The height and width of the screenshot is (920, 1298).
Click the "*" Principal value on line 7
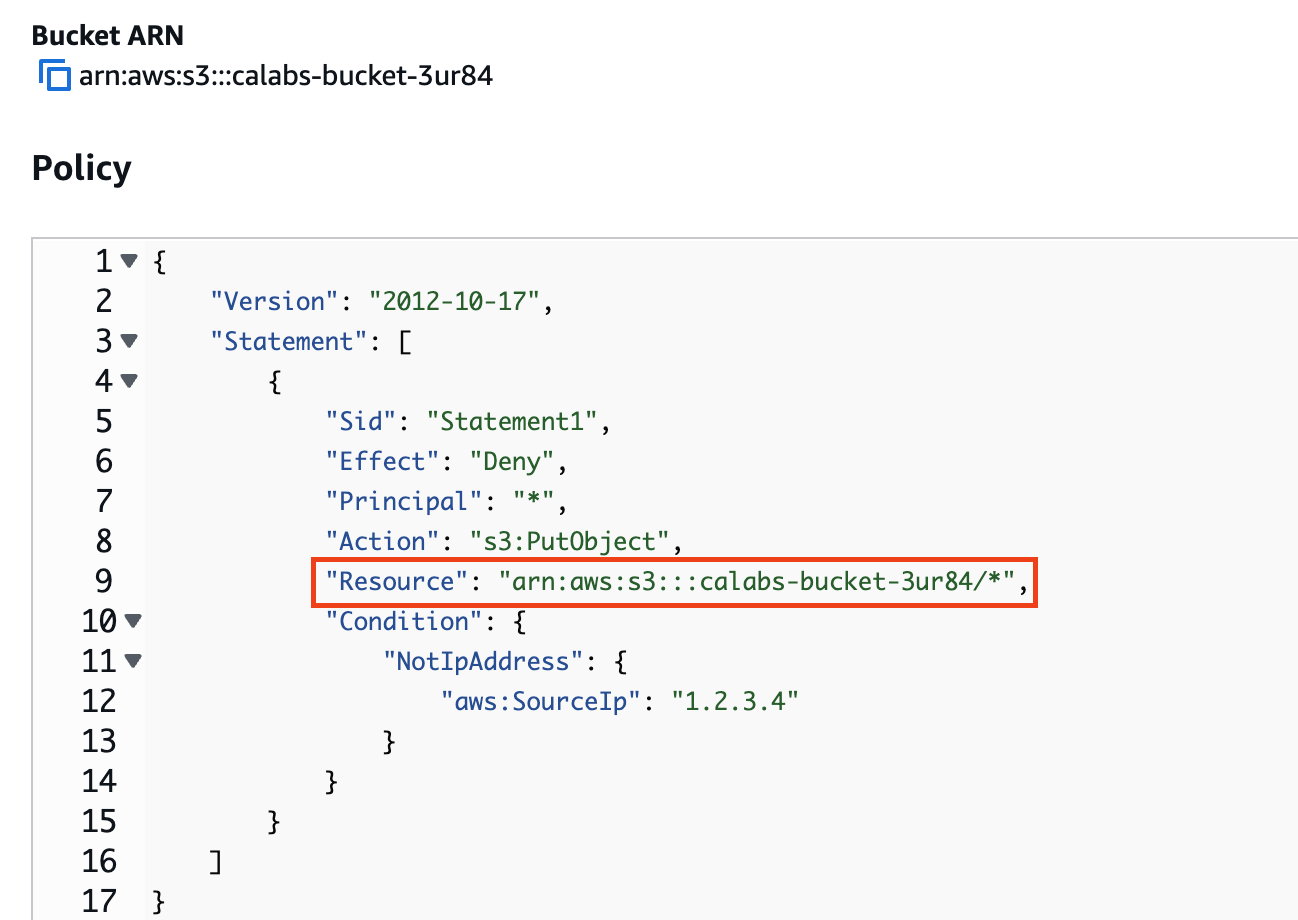click(x=534, y=501)
